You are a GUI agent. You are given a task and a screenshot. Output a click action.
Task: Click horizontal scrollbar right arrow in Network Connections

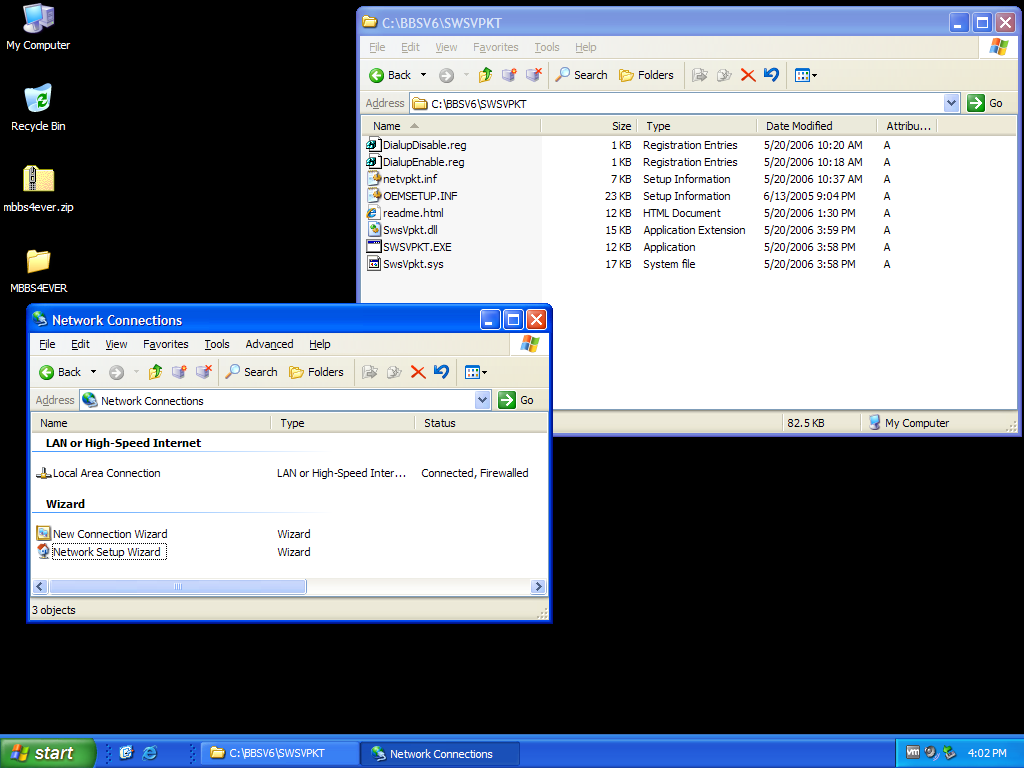[538, 587]
